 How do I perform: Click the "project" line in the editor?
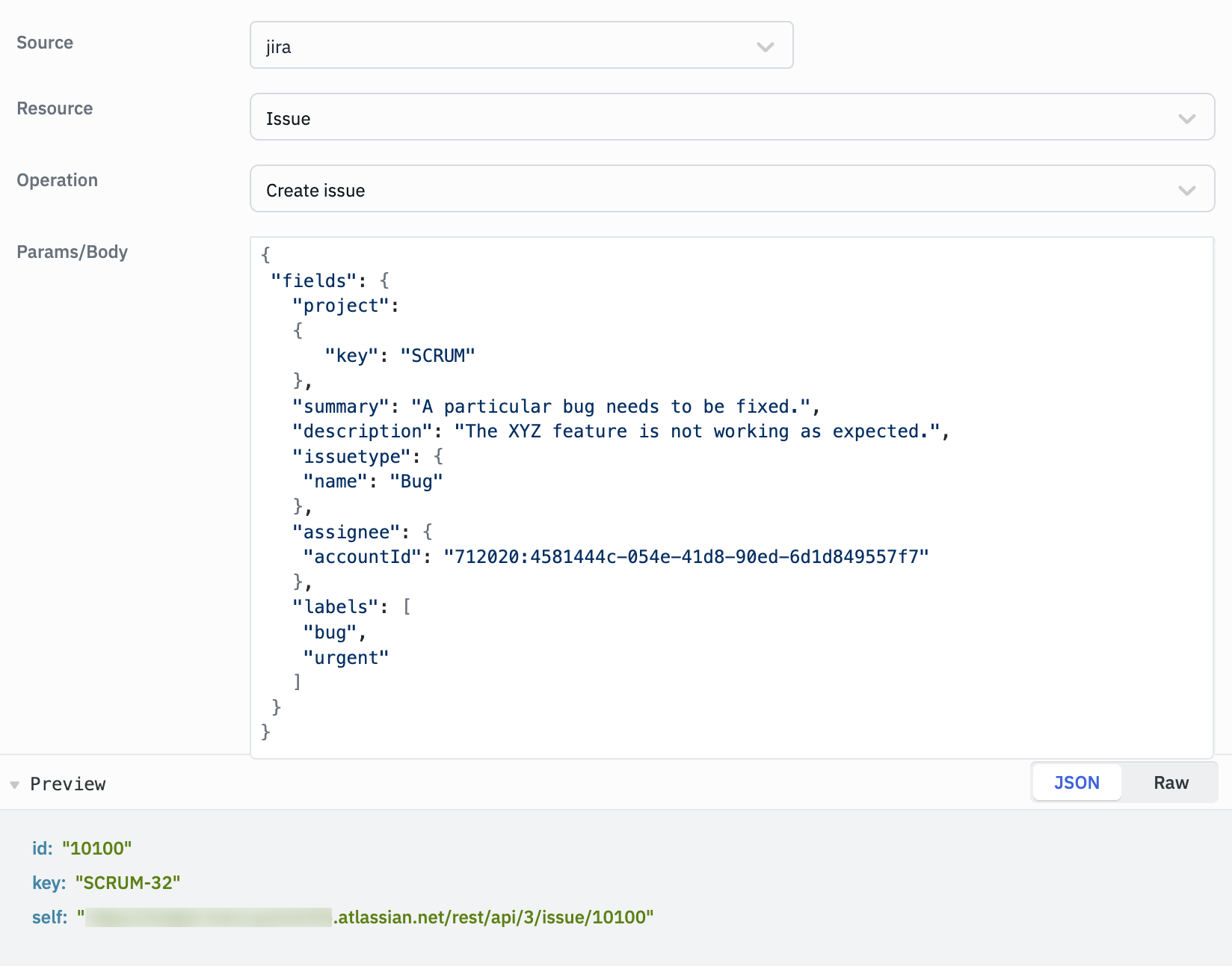[x=345, y=306]
